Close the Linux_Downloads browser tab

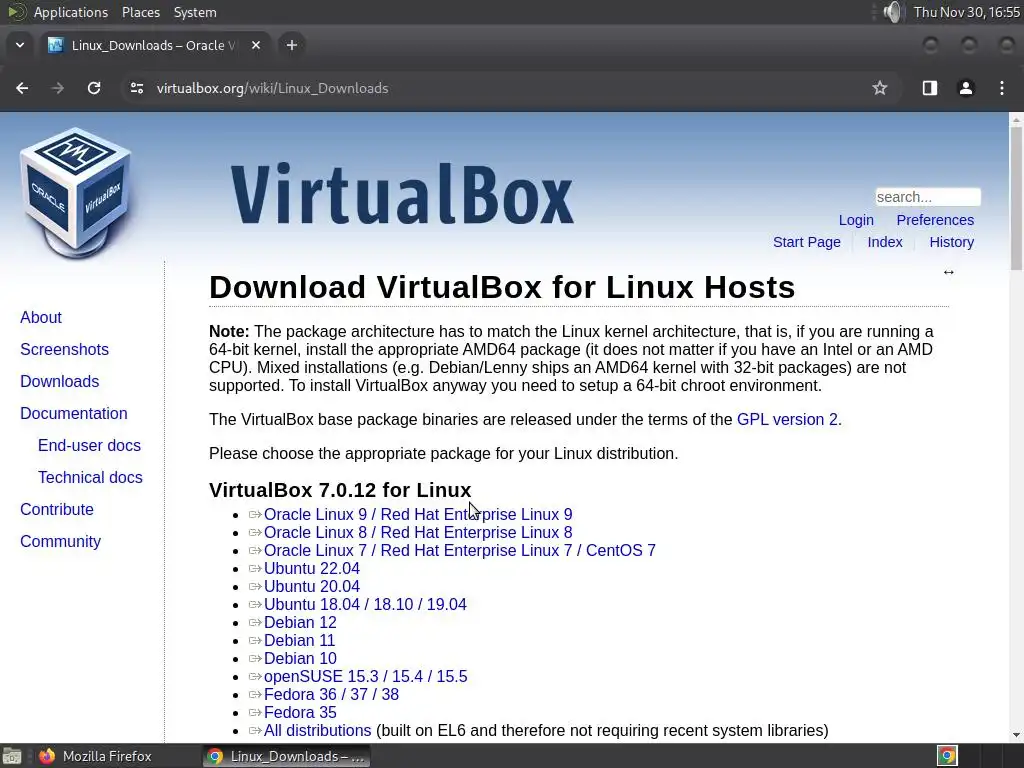pyautogui.click(x=256, y=45)
